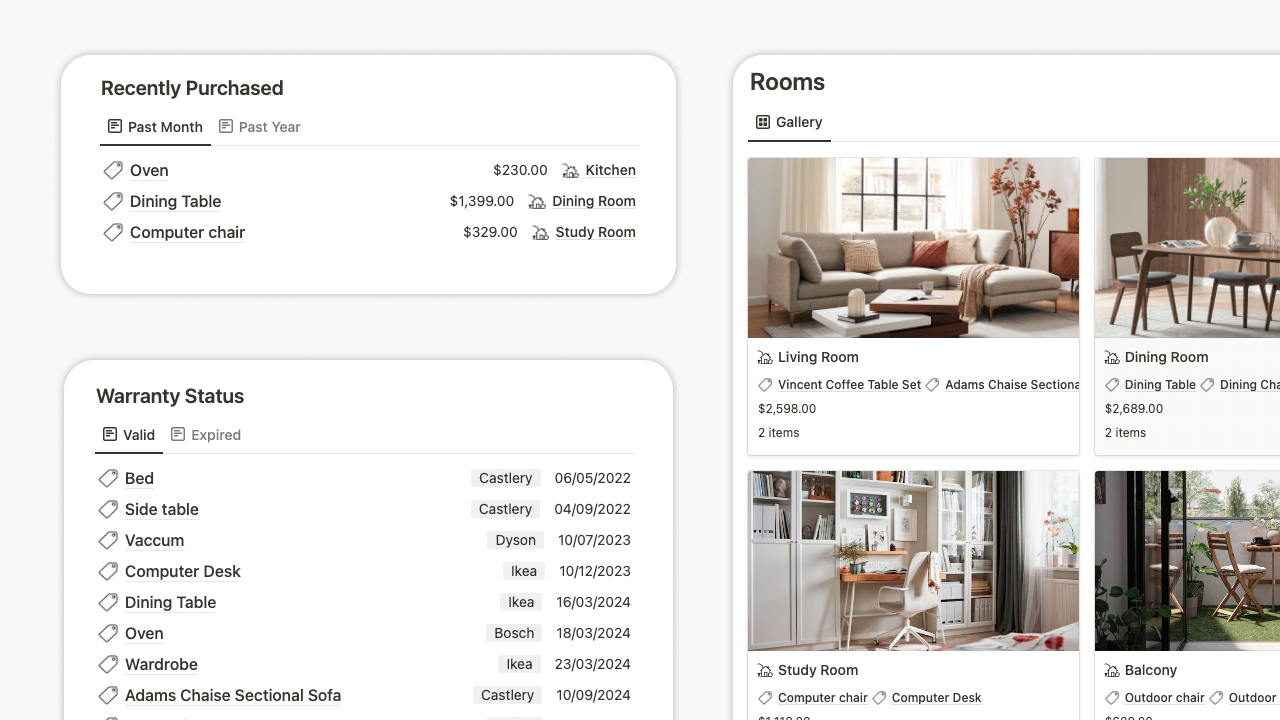
Task: Click the room icon next to Living Room title
Action: 765,357
